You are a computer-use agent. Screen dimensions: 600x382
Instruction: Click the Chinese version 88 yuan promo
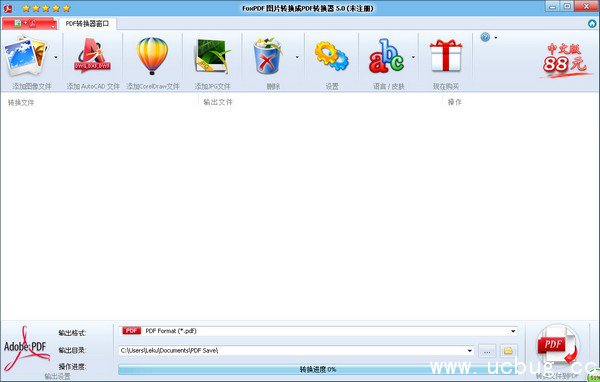coord(565,59)
